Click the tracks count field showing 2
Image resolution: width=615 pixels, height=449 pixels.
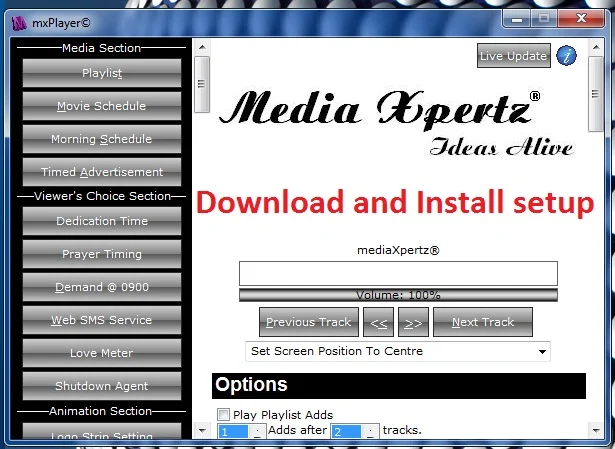(x=346, y=431)
